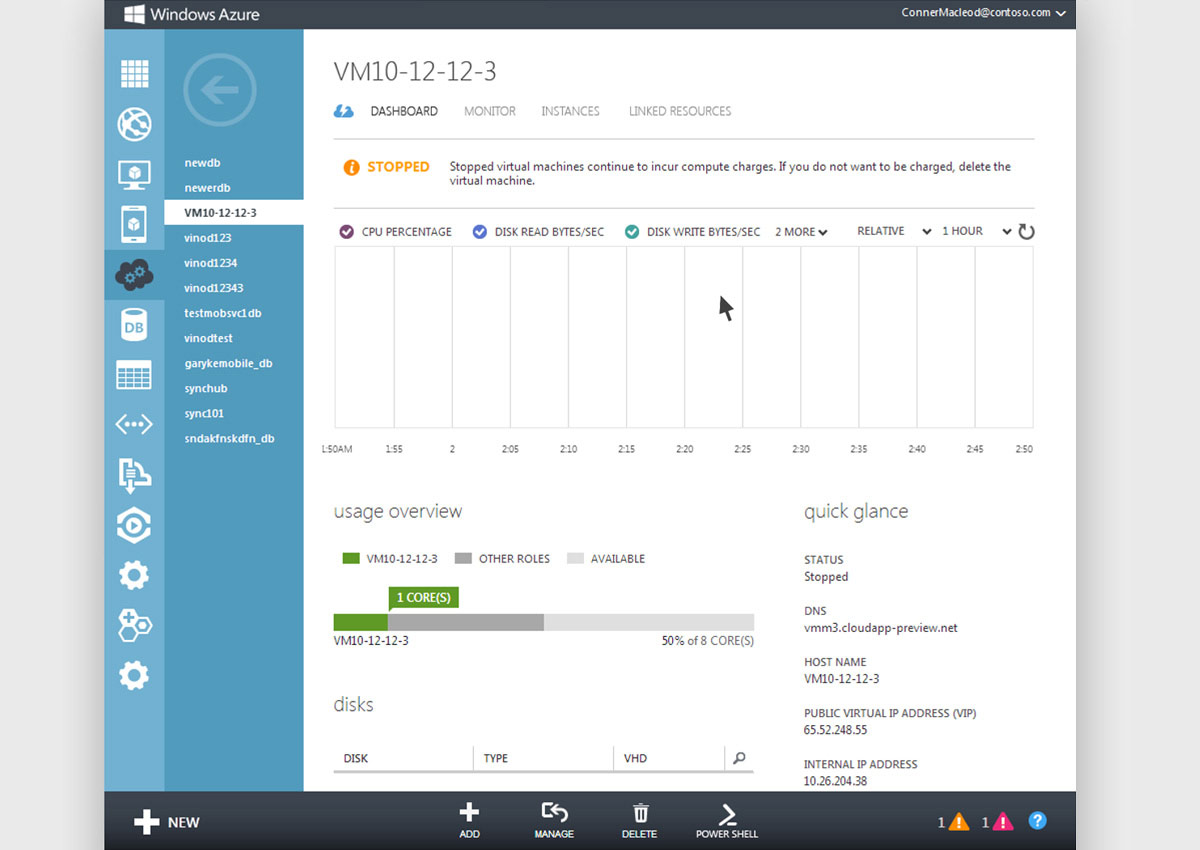The image size is (1200, 850).
Task: Open the Mobile Services phone icon
Action: [x=134, y=224]
